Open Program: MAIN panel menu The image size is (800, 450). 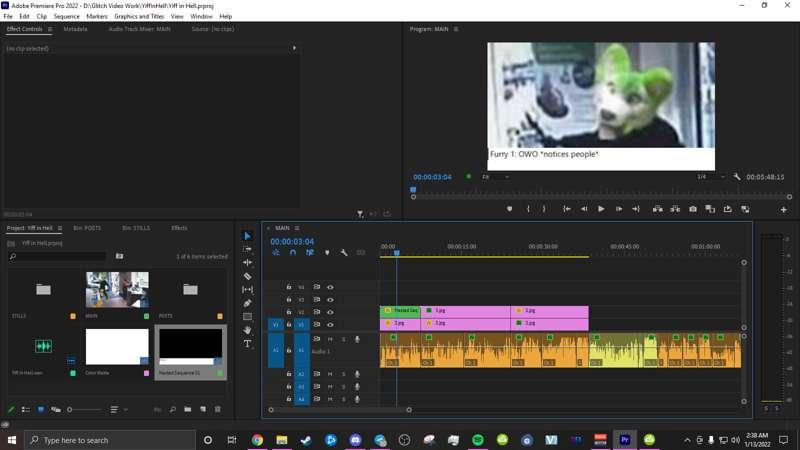click(456, 29)
